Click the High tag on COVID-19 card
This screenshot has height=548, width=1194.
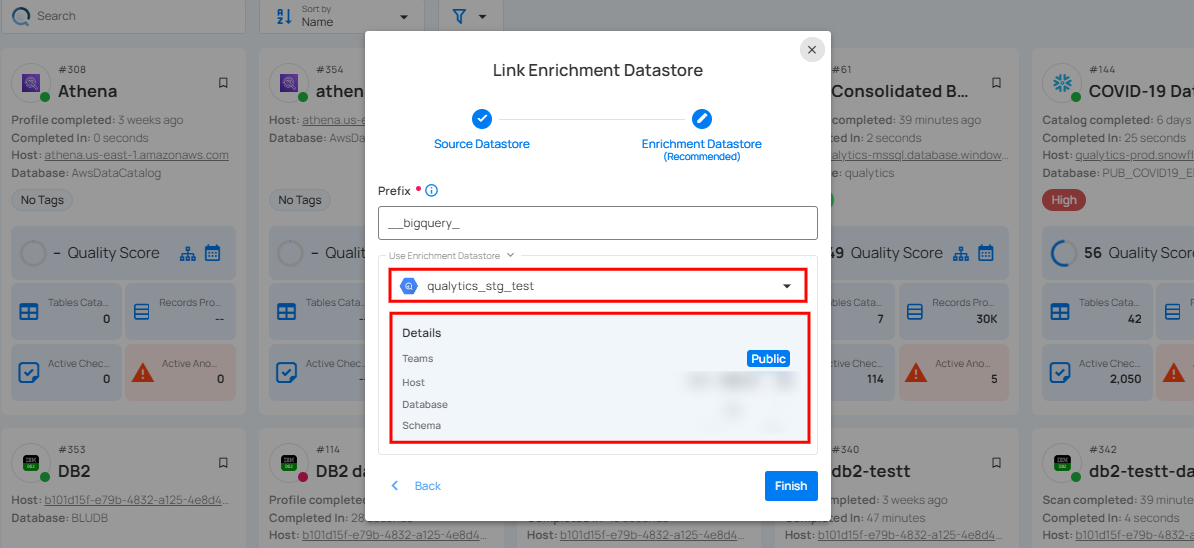coord(1064,200)
